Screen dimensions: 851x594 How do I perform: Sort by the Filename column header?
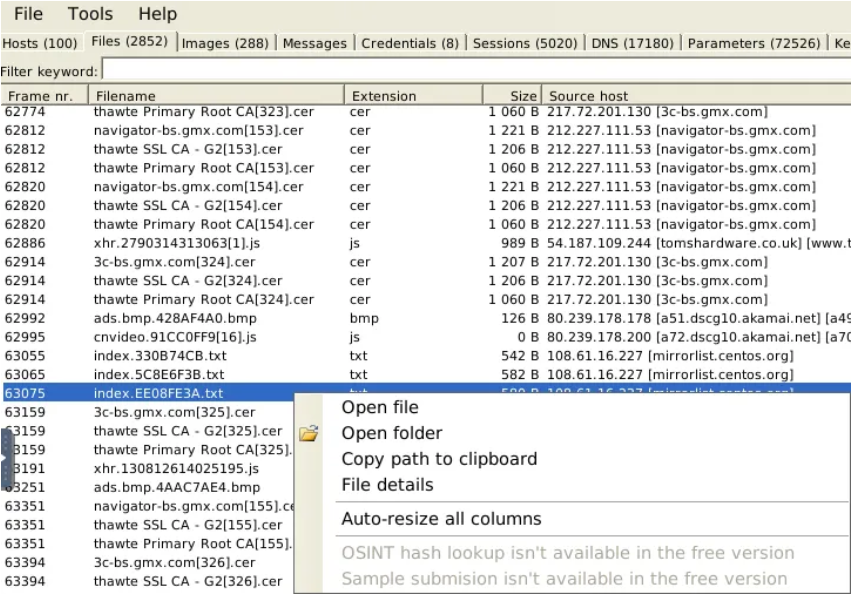tap(216, 96)
